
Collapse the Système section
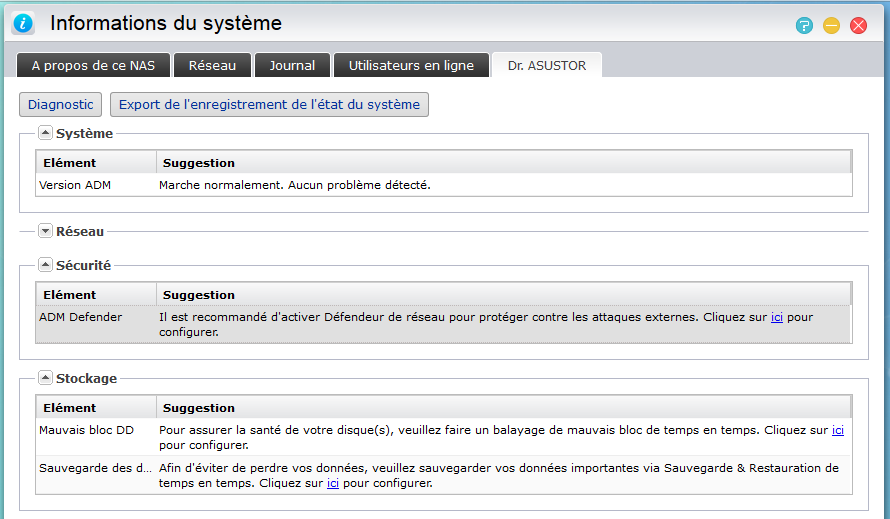[45, 133]
